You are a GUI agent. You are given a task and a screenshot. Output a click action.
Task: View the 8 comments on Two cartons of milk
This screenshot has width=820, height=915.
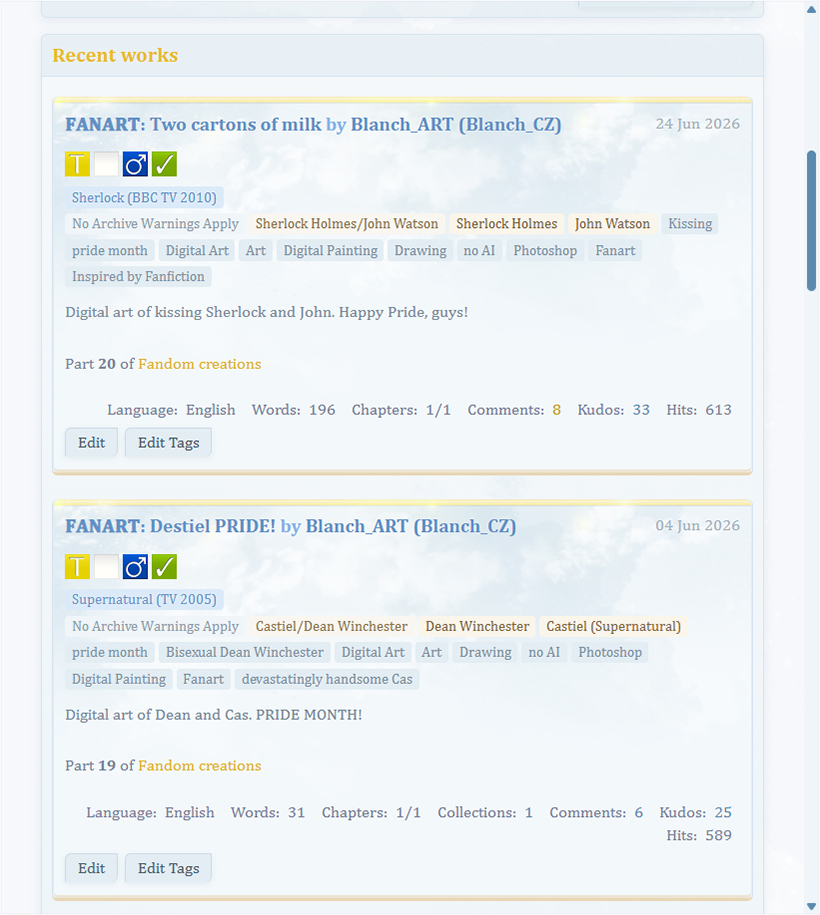557,410
